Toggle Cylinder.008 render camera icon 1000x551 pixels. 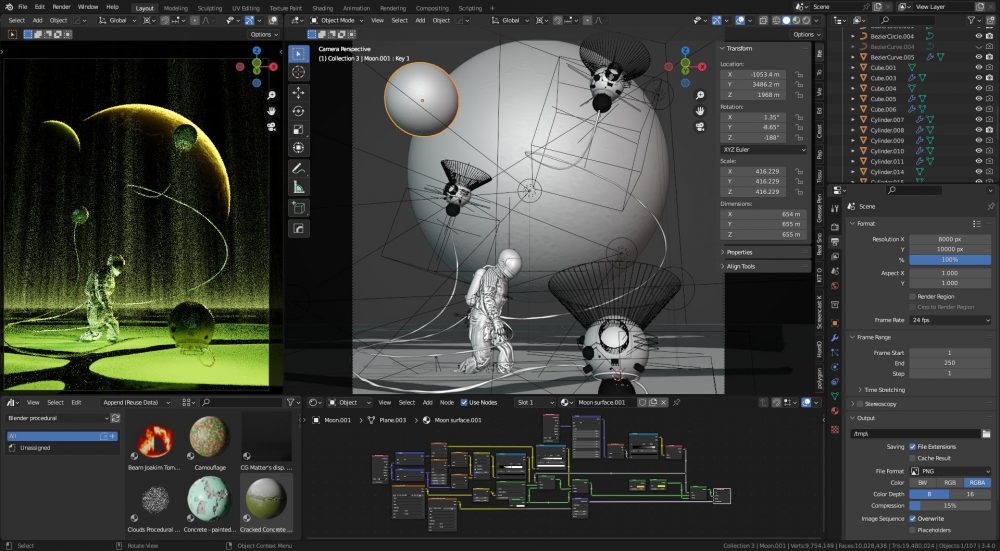990,130
